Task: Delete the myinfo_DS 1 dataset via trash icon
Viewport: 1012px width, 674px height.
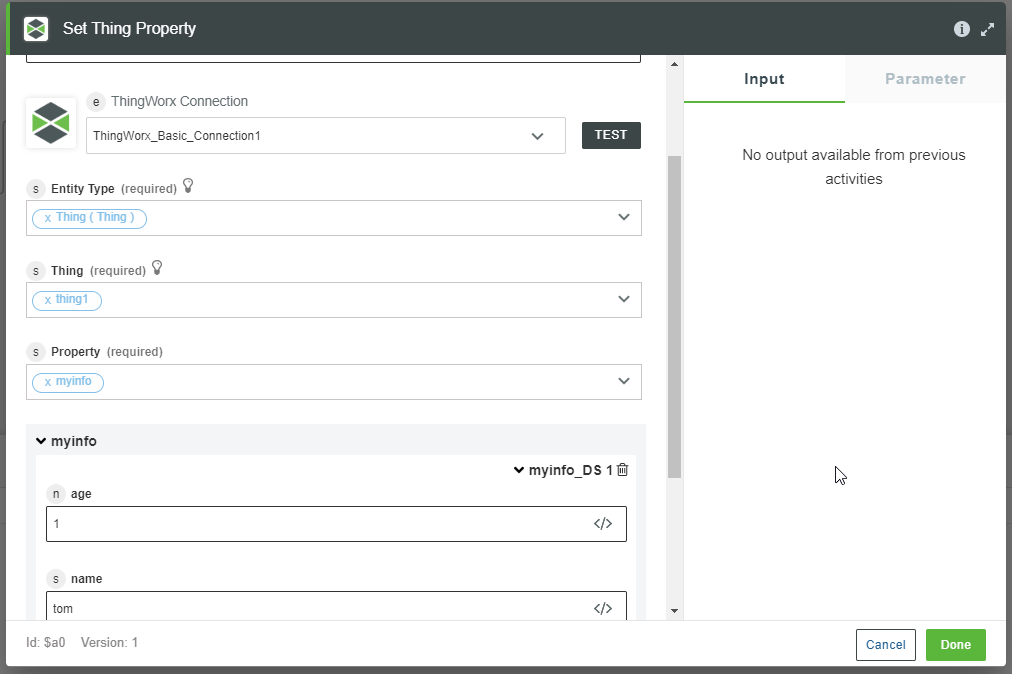Action: pos(622,469)
